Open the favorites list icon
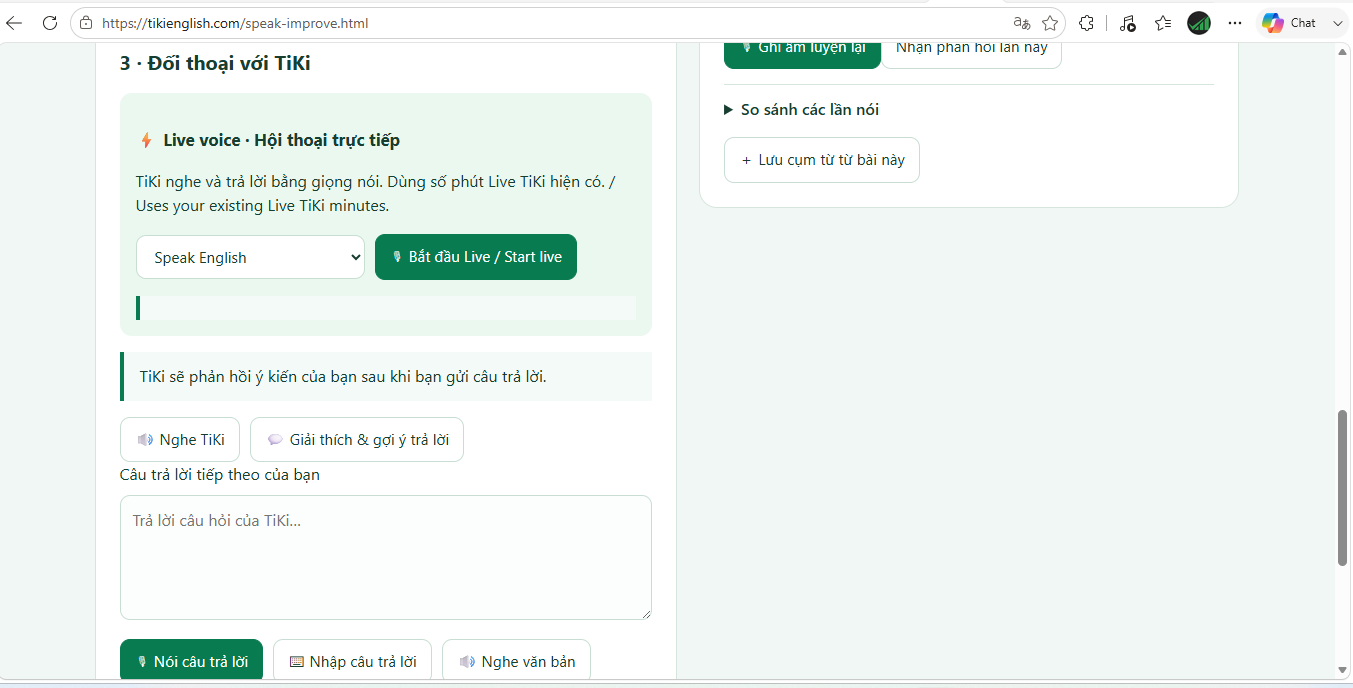The width and height of the screenshot is (1353, 688). (1163, 23)
